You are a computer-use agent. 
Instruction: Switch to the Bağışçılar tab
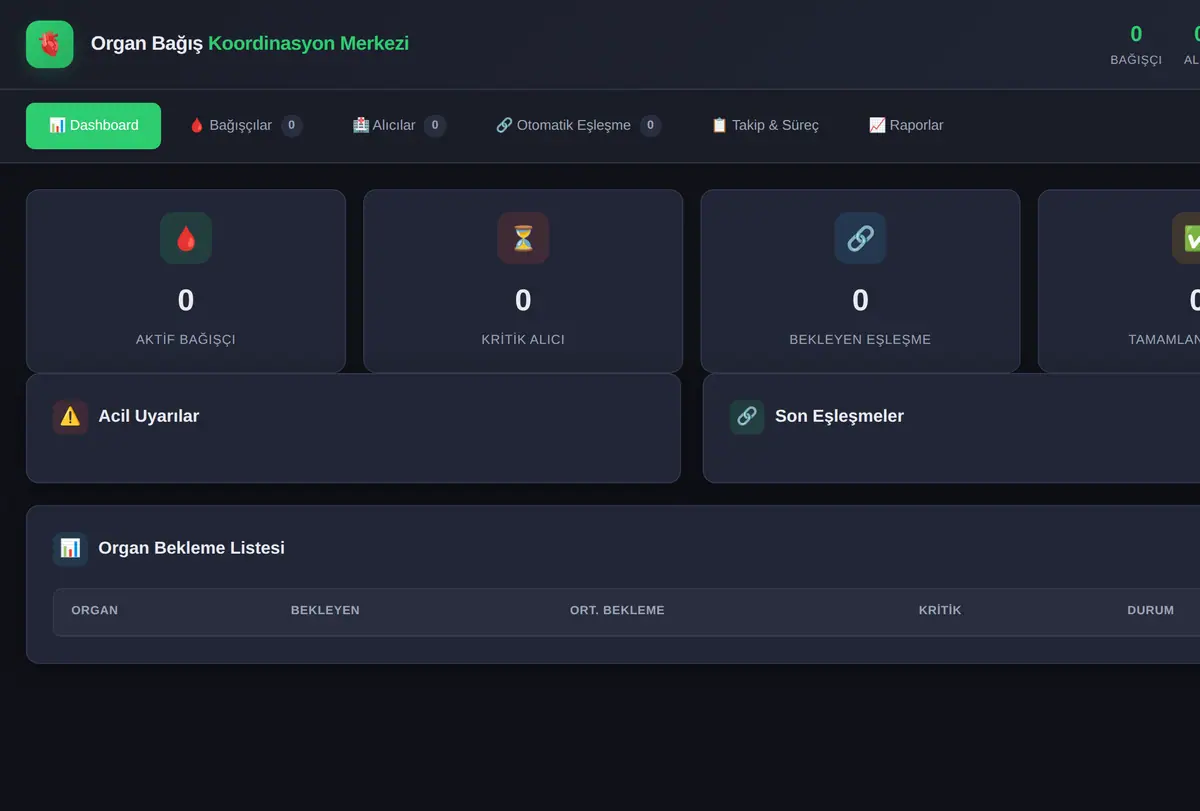click(x=245, y=126)
